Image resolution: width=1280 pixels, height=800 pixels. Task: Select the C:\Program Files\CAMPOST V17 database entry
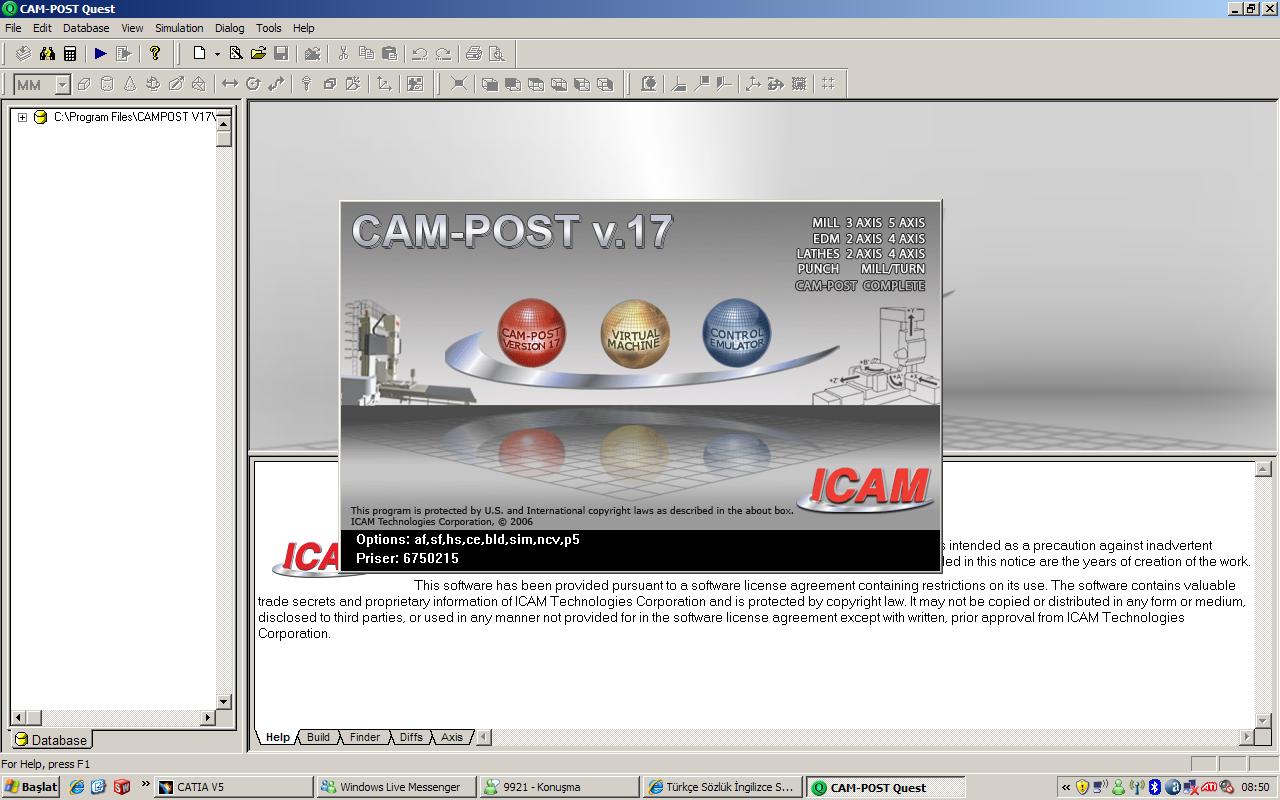(x=134, y=117)
